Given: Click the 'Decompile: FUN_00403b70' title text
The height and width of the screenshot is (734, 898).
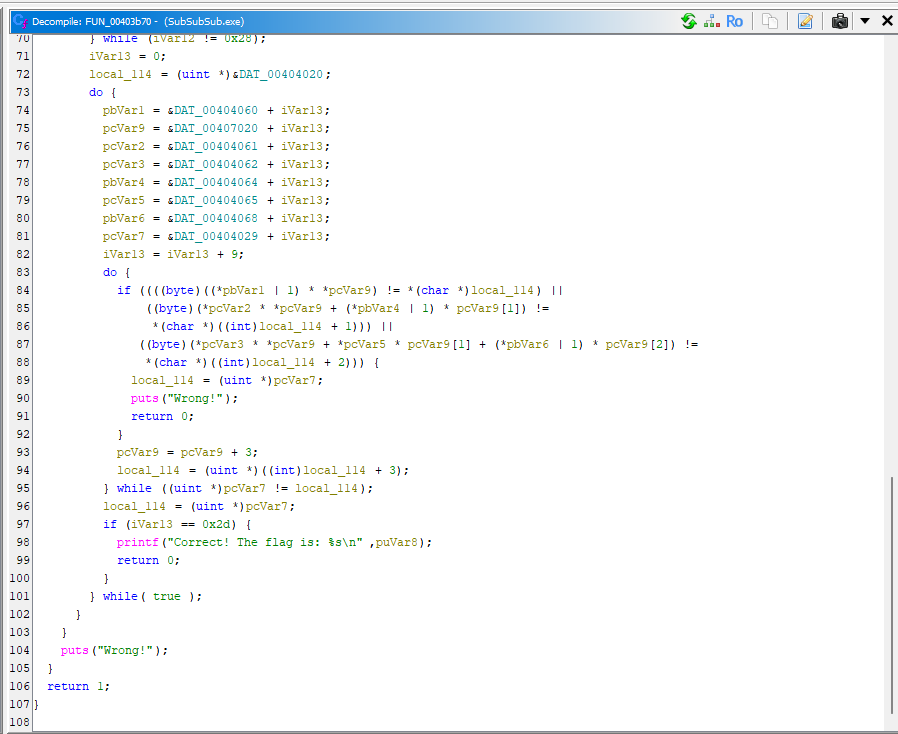Looking at the screenshot, I should [92, 22].
